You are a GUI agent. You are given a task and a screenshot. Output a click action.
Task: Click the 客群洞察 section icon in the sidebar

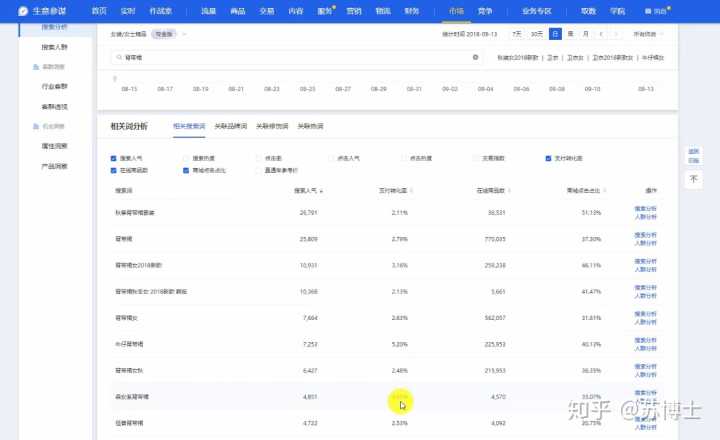(x=34, y=65)
